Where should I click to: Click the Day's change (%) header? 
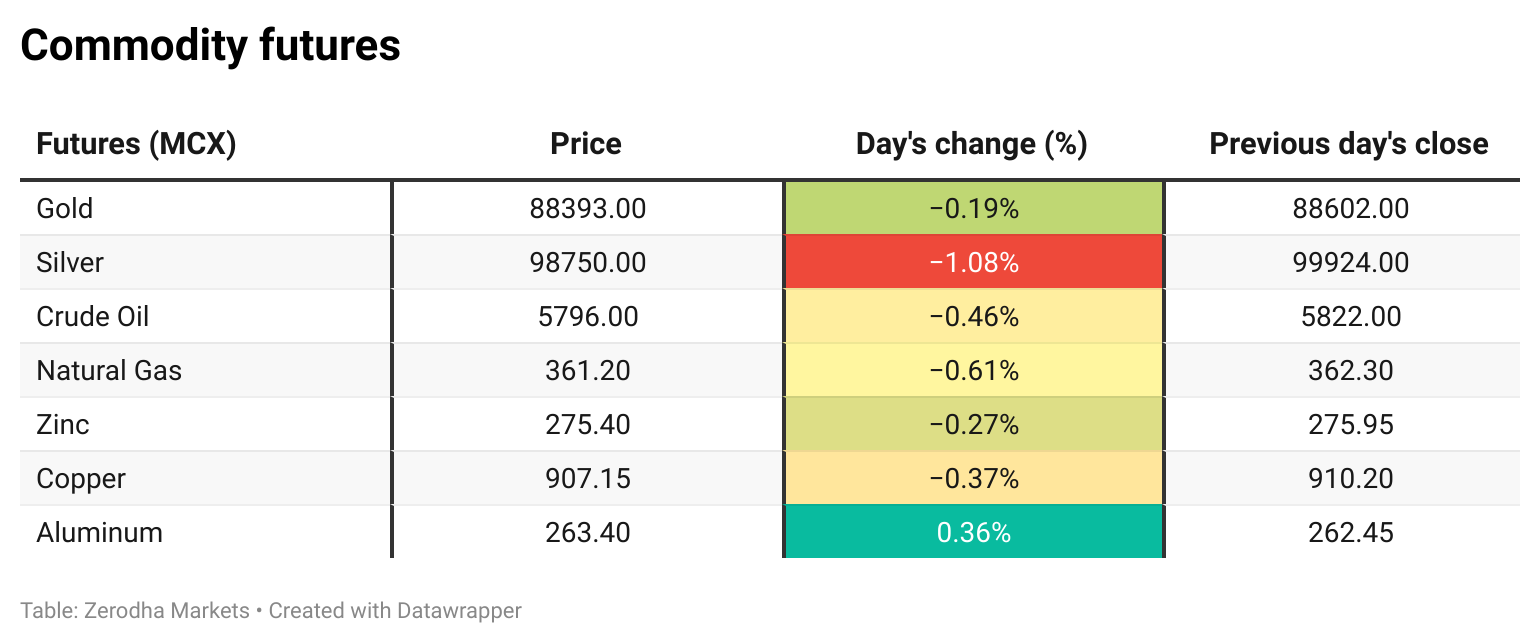[971, 144]
